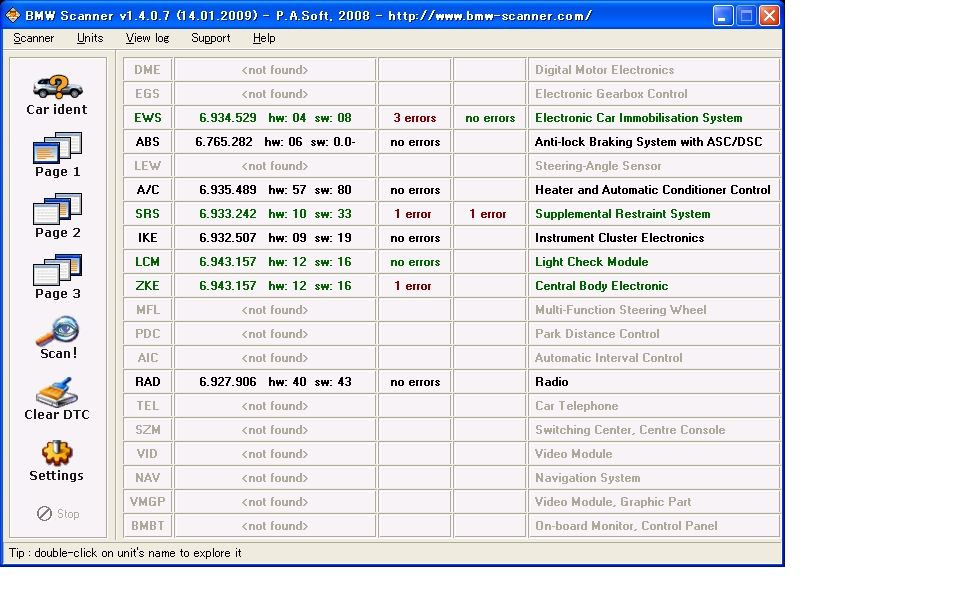Select the A/C unit name
960x600 pixels.
pos(148,190)
